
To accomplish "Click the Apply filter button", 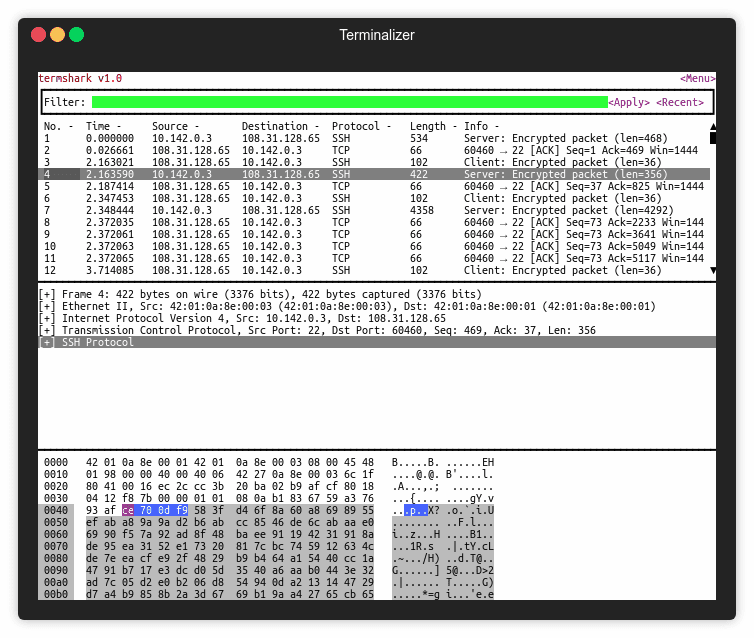I will 629,102.
